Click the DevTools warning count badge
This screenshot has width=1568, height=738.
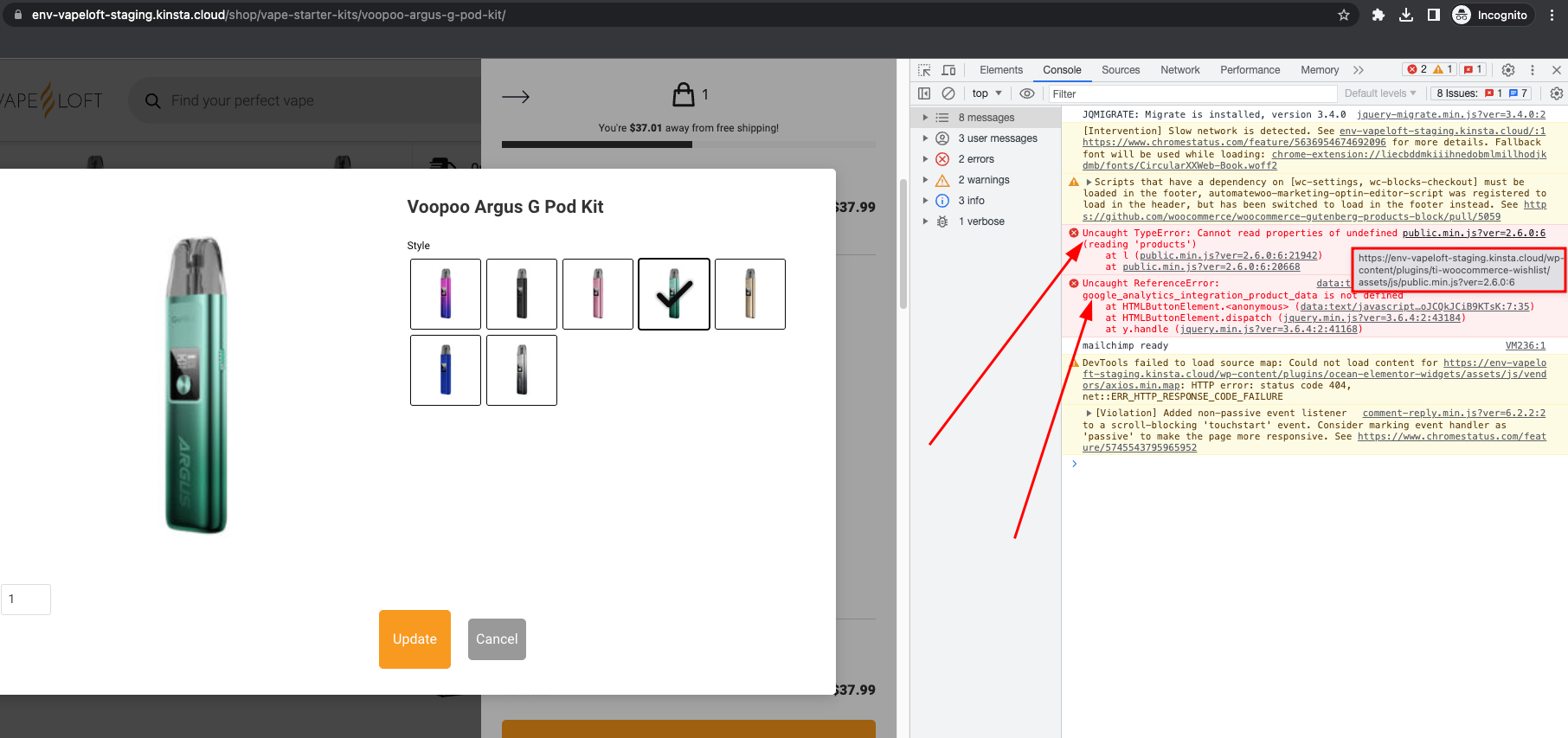pos(1443,70)
